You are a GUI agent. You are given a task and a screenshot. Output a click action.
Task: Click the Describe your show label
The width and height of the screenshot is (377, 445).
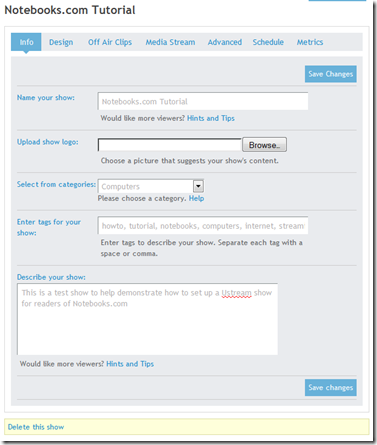[51, 277]
